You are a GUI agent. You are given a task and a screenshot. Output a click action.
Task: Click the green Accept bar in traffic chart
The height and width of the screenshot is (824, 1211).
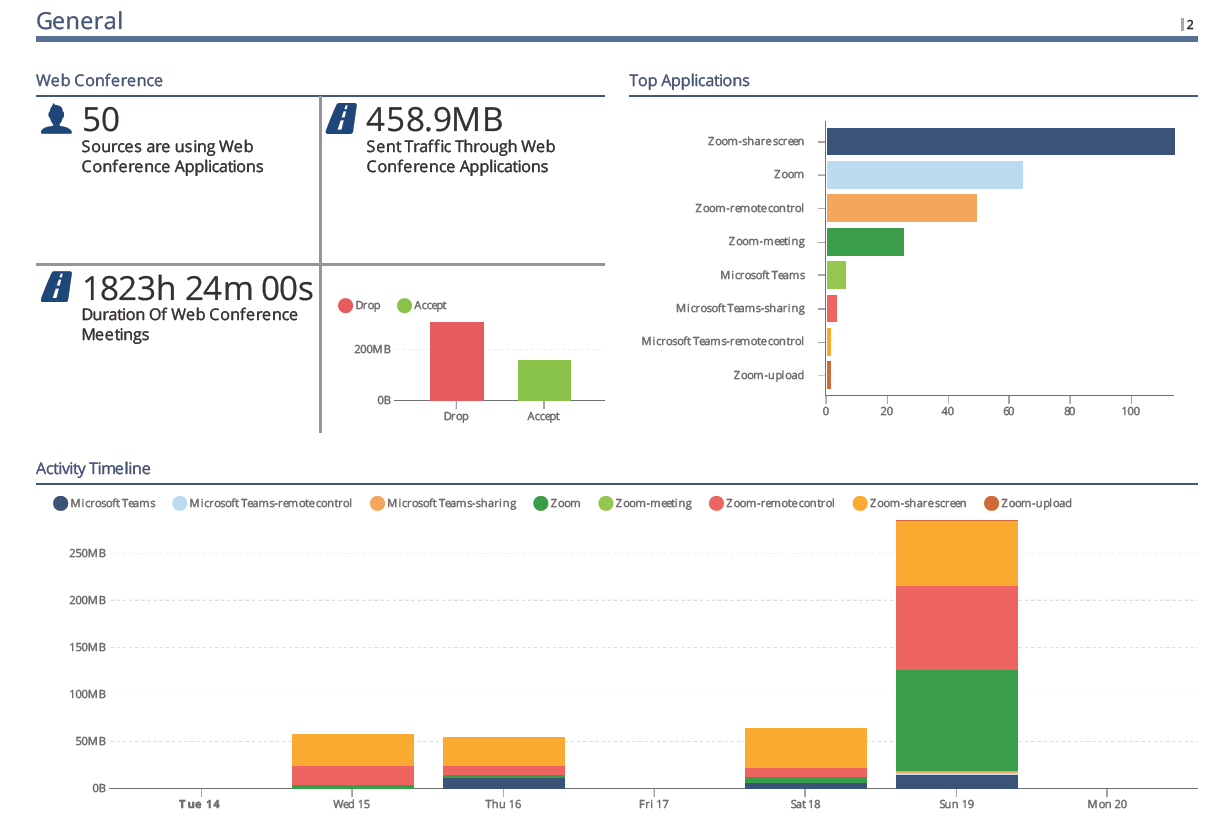click(x=544, y=380)
